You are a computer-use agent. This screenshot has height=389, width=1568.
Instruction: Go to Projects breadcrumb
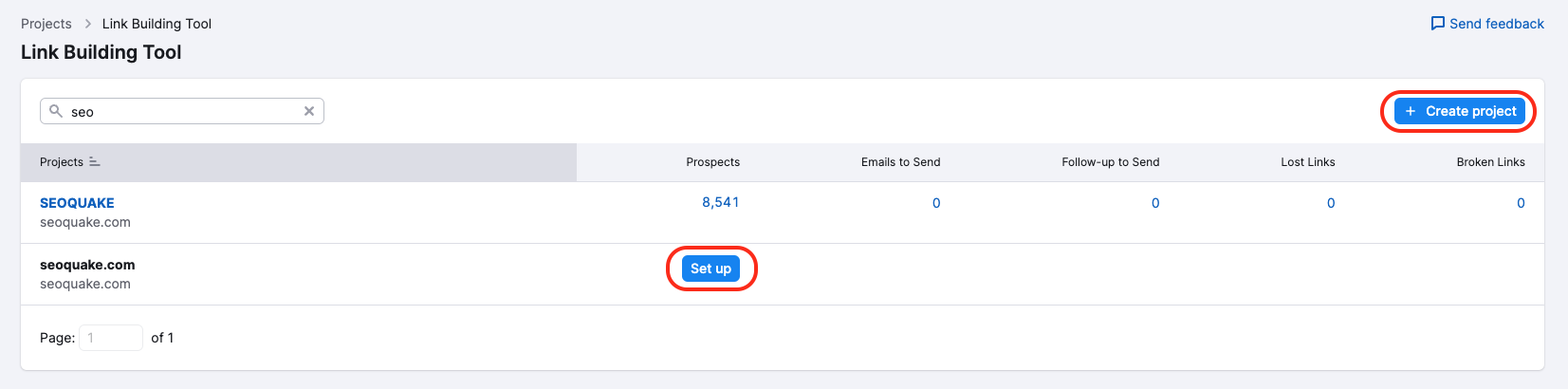[46, 24]
